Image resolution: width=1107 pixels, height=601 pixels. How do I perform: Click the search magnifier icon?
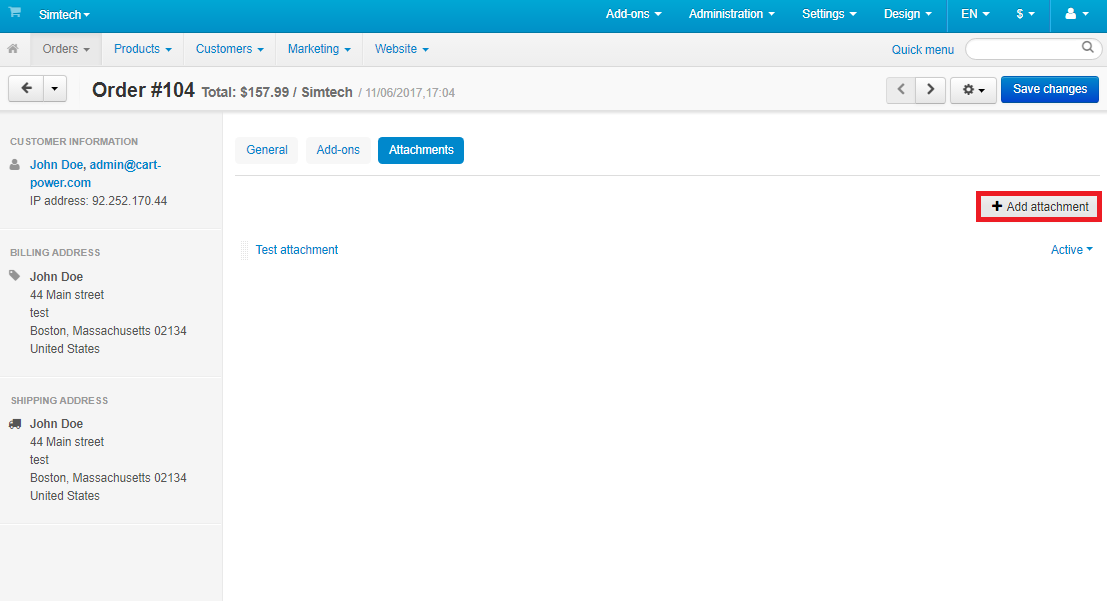click(x=1088, y=47)
